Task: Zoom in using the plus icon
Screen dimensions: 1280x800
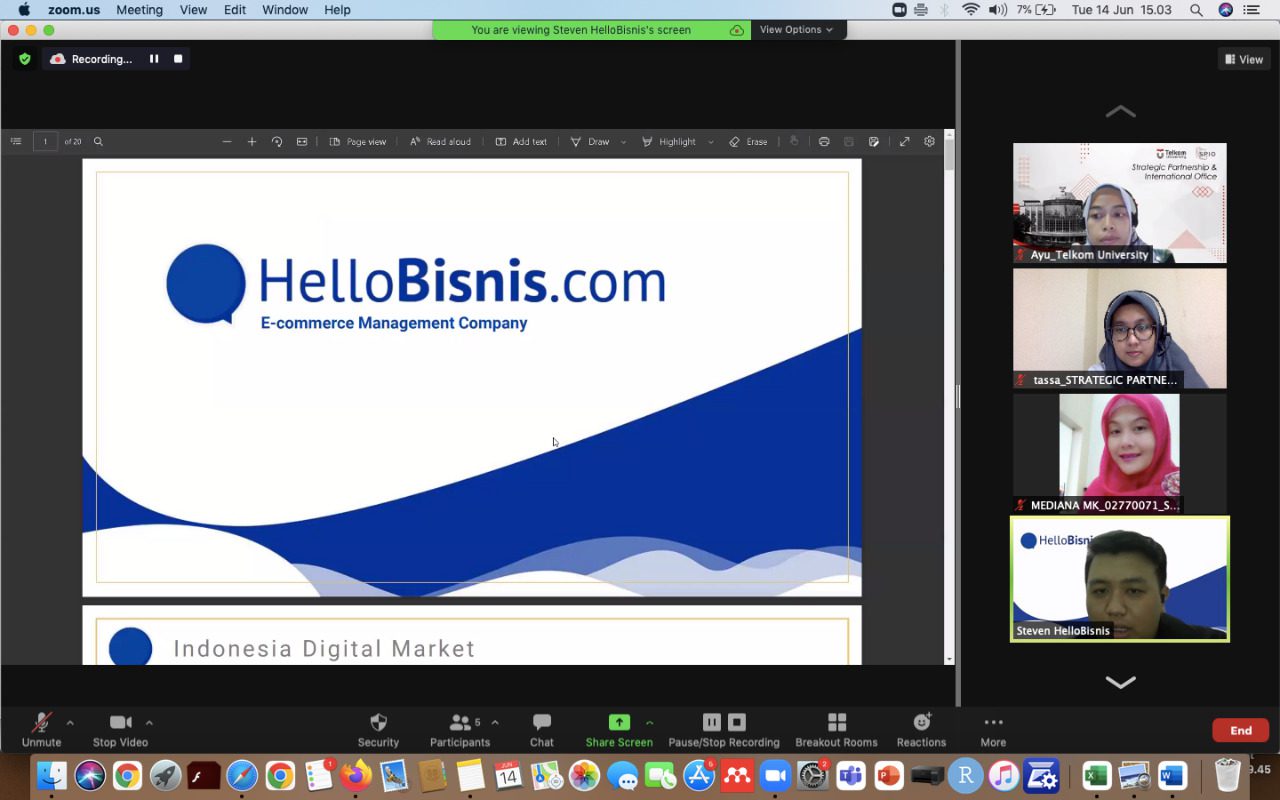Action: [252, 142]
